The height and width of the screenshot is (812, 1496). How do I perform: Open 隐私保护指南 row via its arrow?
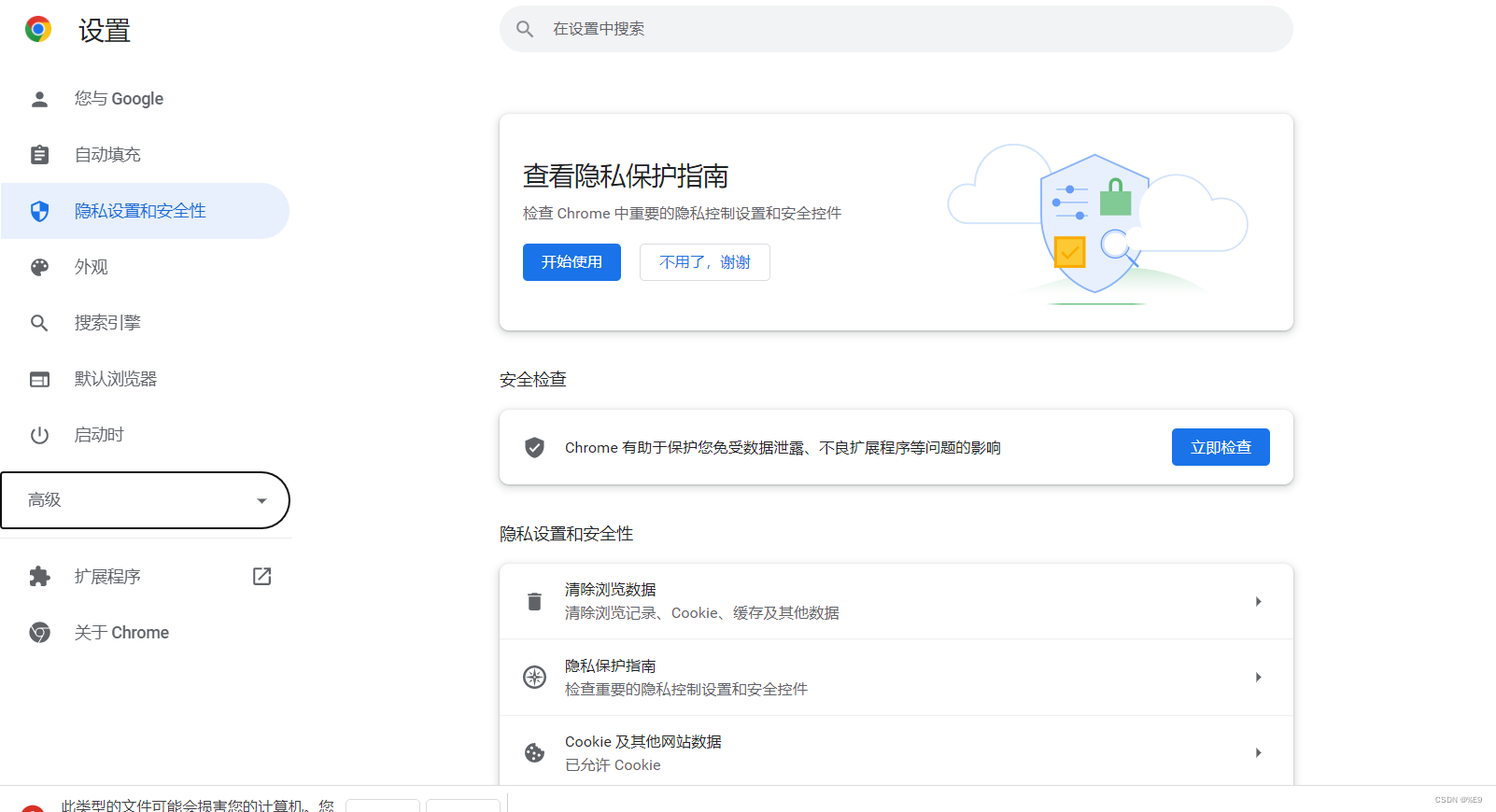click(x=1258, y=678)
